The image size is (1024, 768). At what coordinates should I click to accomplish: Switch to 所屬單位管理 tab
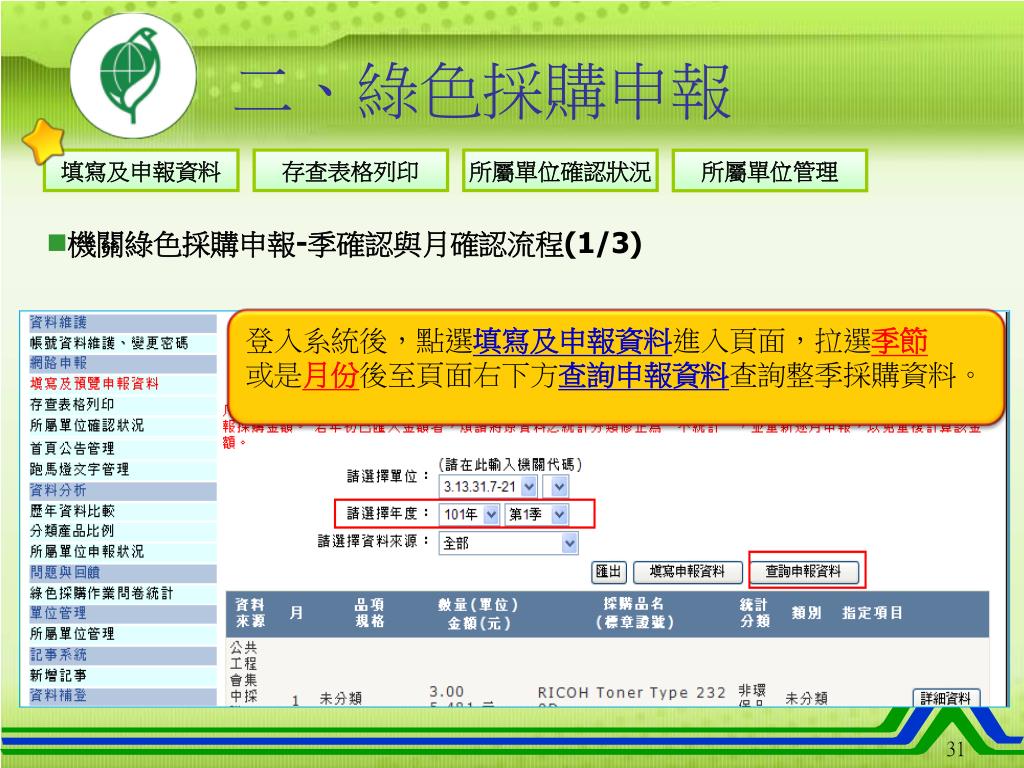(769, 171)
